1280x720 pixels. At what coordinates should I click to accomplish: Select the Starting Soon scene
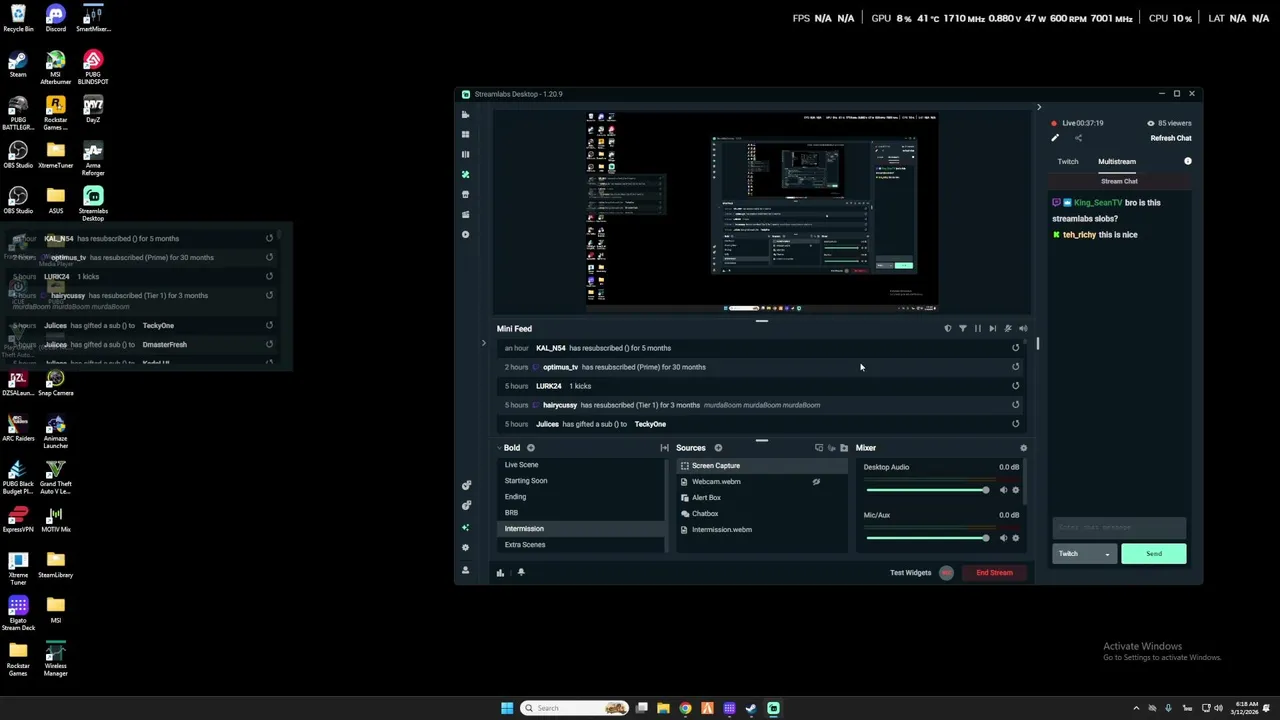(x=580, y=481)
